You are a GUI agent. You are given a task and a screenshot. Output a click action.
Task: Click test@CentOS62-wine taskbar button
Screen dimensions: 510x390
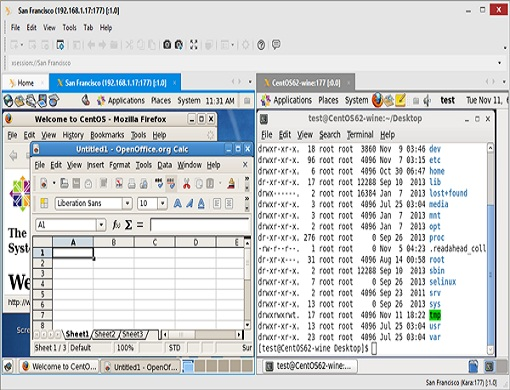click(310, 366)
